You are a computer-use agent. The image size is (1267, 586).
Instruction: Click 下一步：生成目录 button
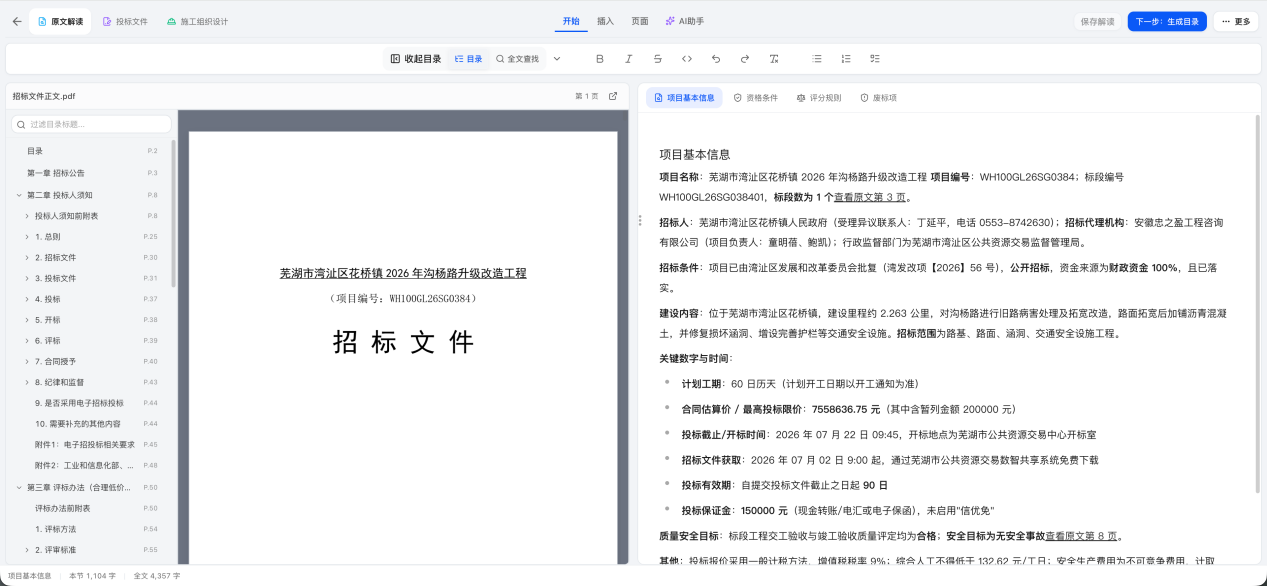(x=1167, y=21)
